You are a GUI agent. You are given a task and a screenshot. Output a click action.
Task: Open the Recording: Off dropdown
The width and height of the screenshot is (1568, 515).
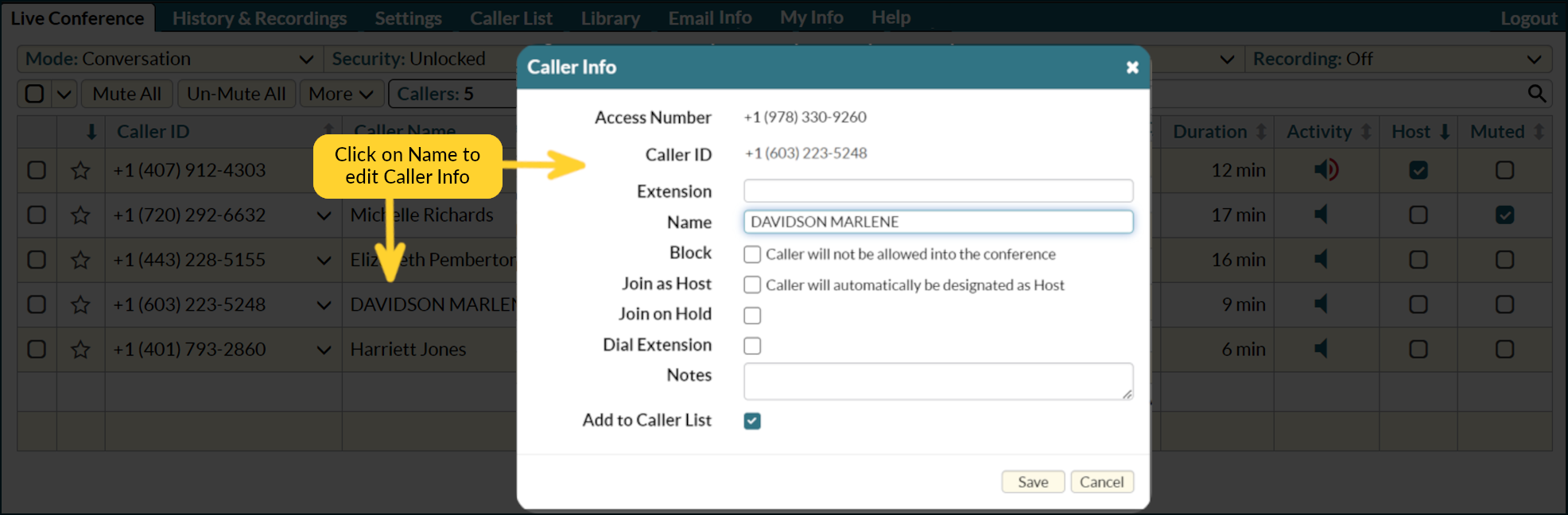(x=1398, y=59)
